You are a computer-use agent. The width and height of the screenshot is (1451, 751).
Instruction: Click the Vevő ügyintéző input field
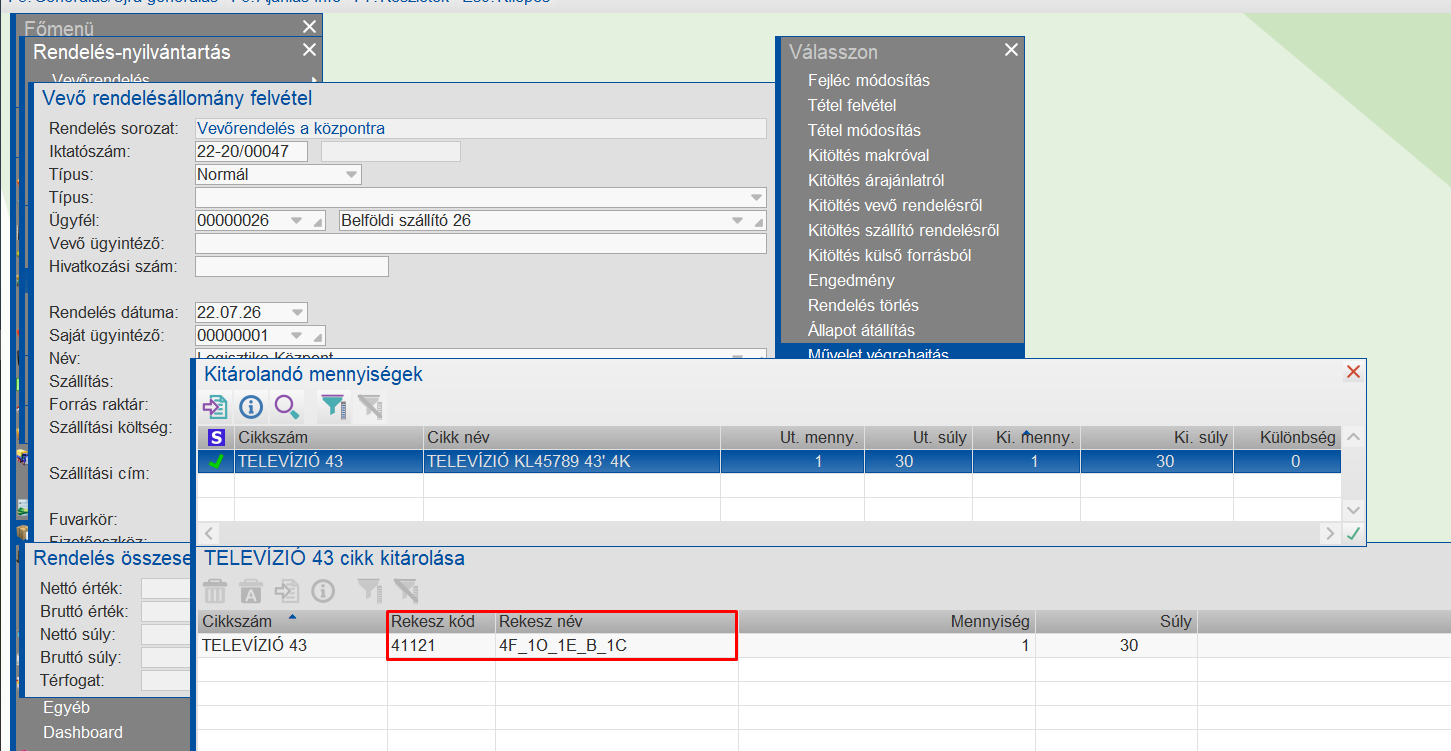coord(481,243)
